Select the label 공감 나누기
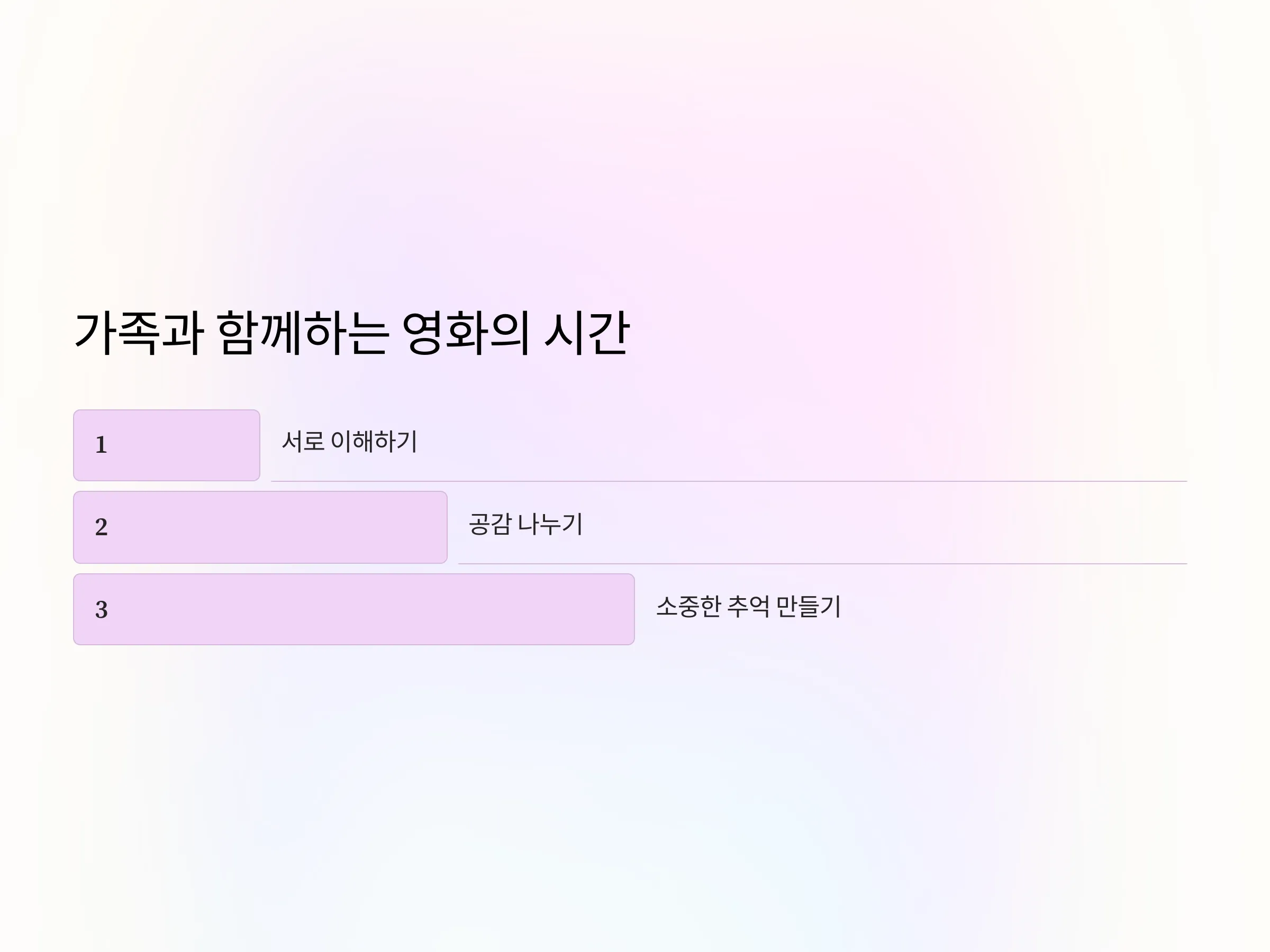This screenshot has width=1270, height=952. (x=526, y=524)
